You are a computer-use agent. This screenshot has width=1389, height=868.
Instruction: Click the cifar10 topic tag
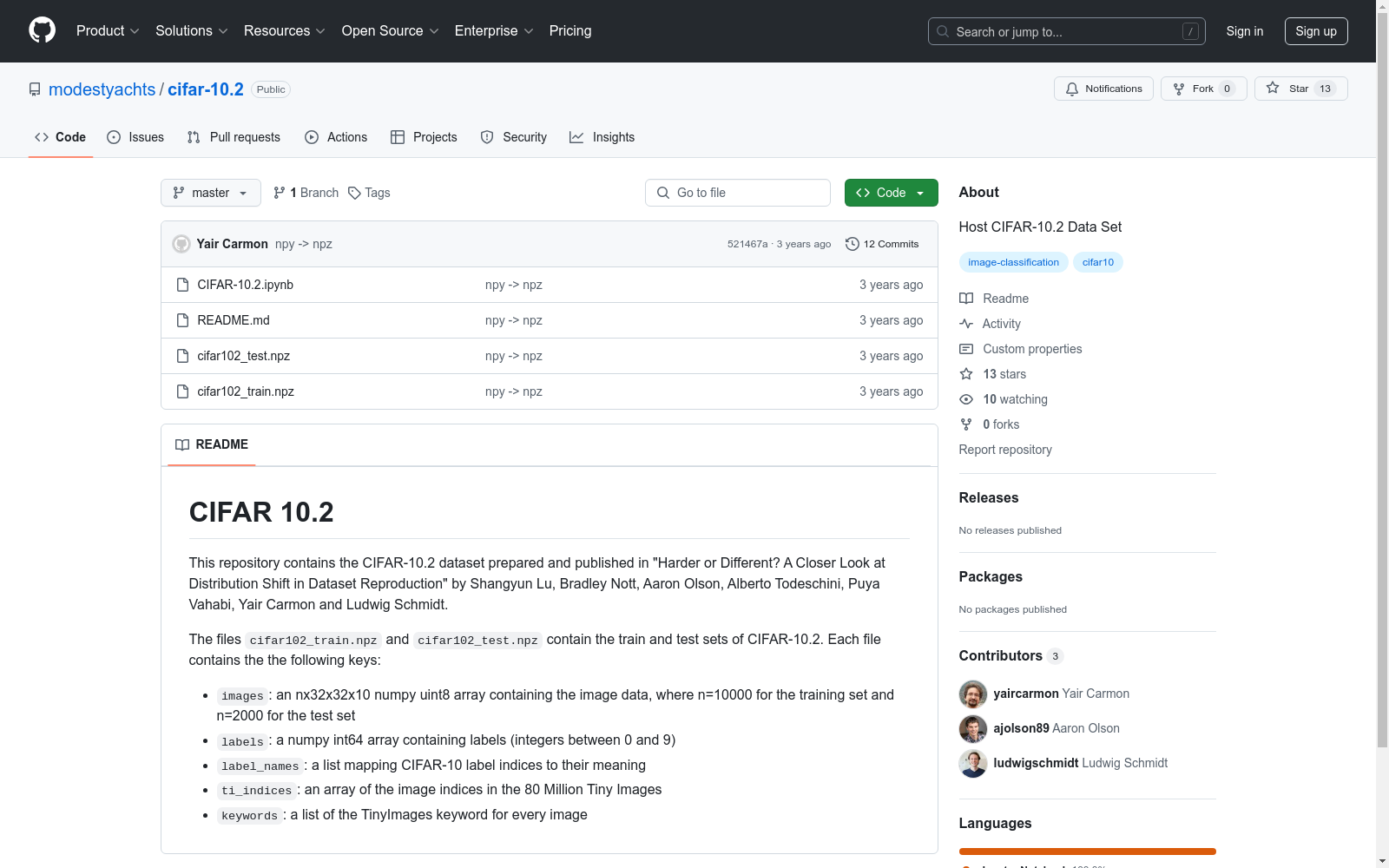[1097, 262]
